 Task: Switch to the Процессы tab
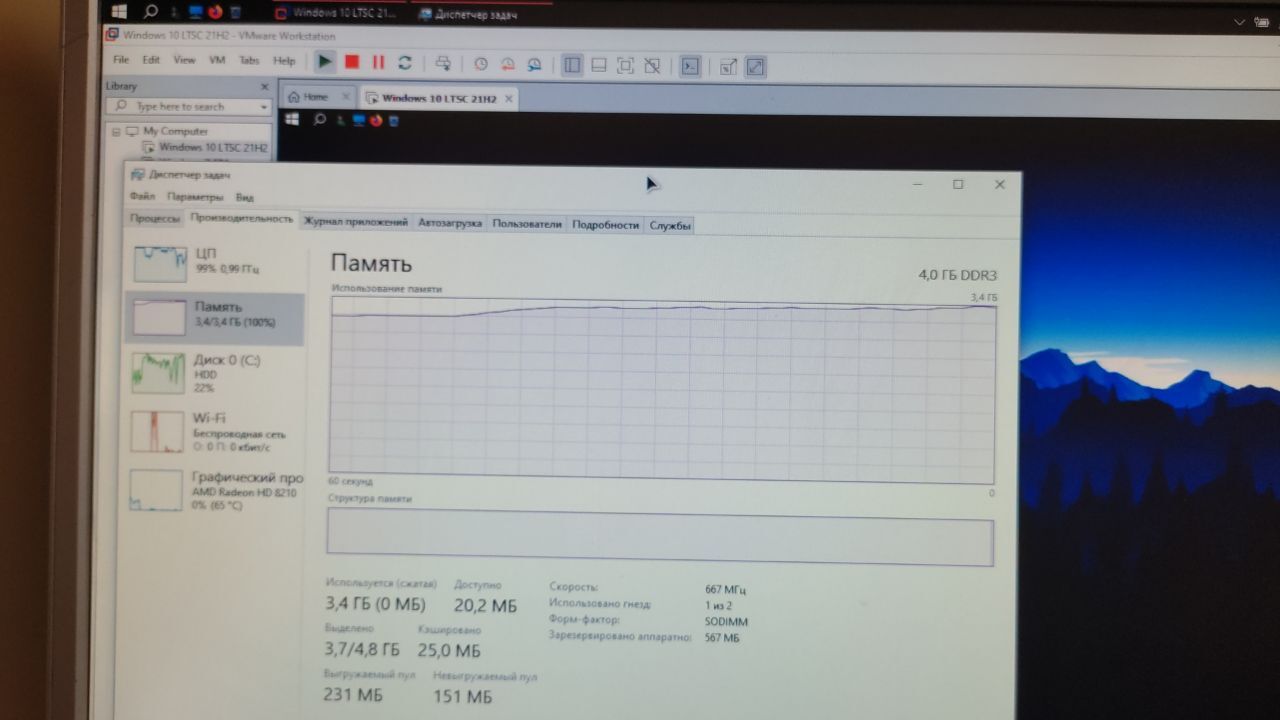(x=154, y=219)
